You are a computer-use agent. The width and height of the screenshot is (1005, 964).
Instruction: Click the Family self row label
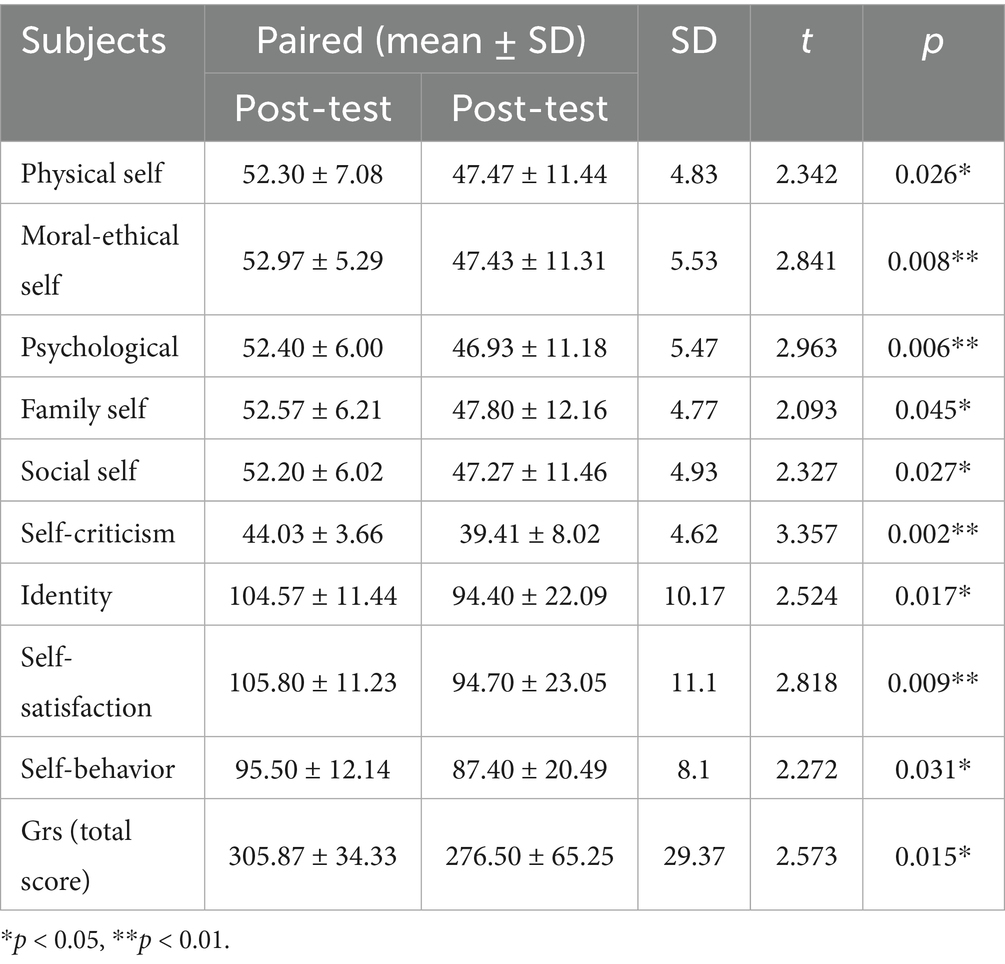[x=84, y=409]
